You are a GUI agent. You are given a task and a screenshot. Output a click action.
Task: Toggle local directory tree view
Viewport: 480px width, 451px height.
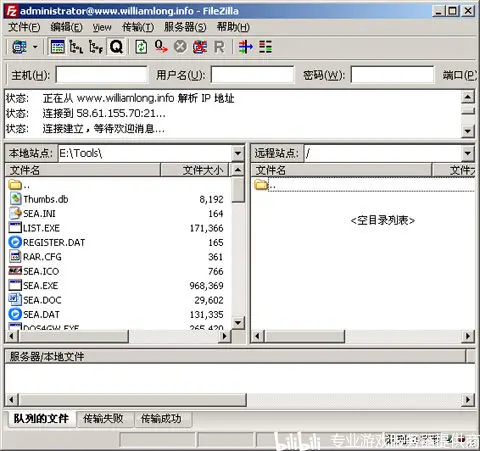pyautogui.click(x=76, y=47)
